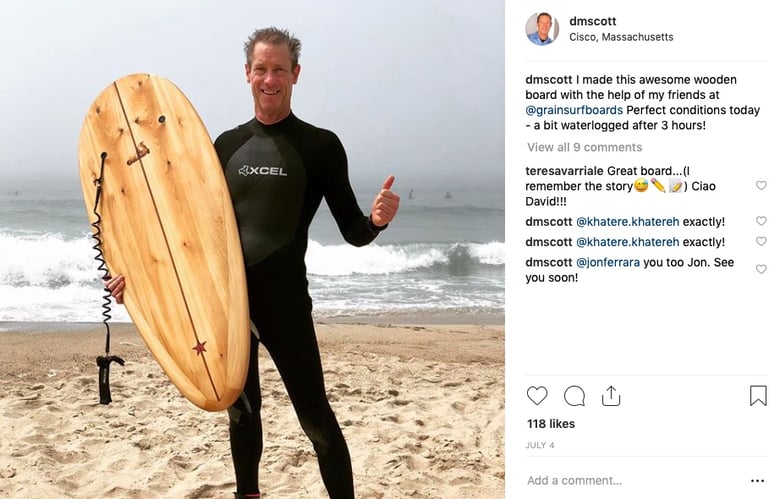Like the second 'exactly!' comment heart
This screenshot has height=499, width=780.
point(761,241)
